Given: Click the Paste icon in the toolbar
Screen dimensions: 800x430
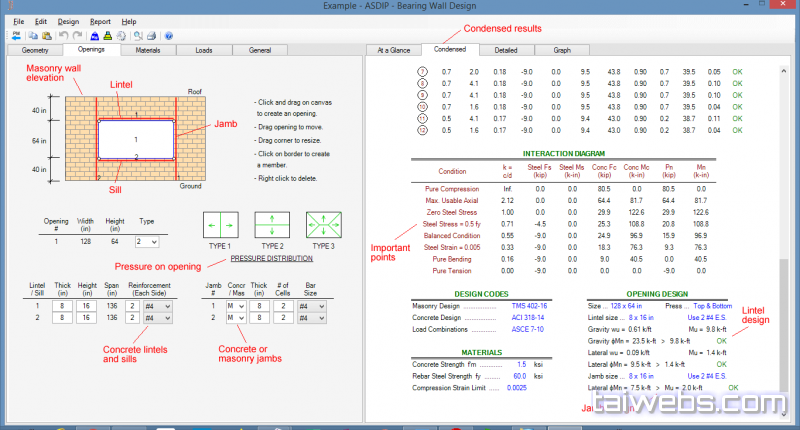Looking at the screenshot, I should [49, 35].
